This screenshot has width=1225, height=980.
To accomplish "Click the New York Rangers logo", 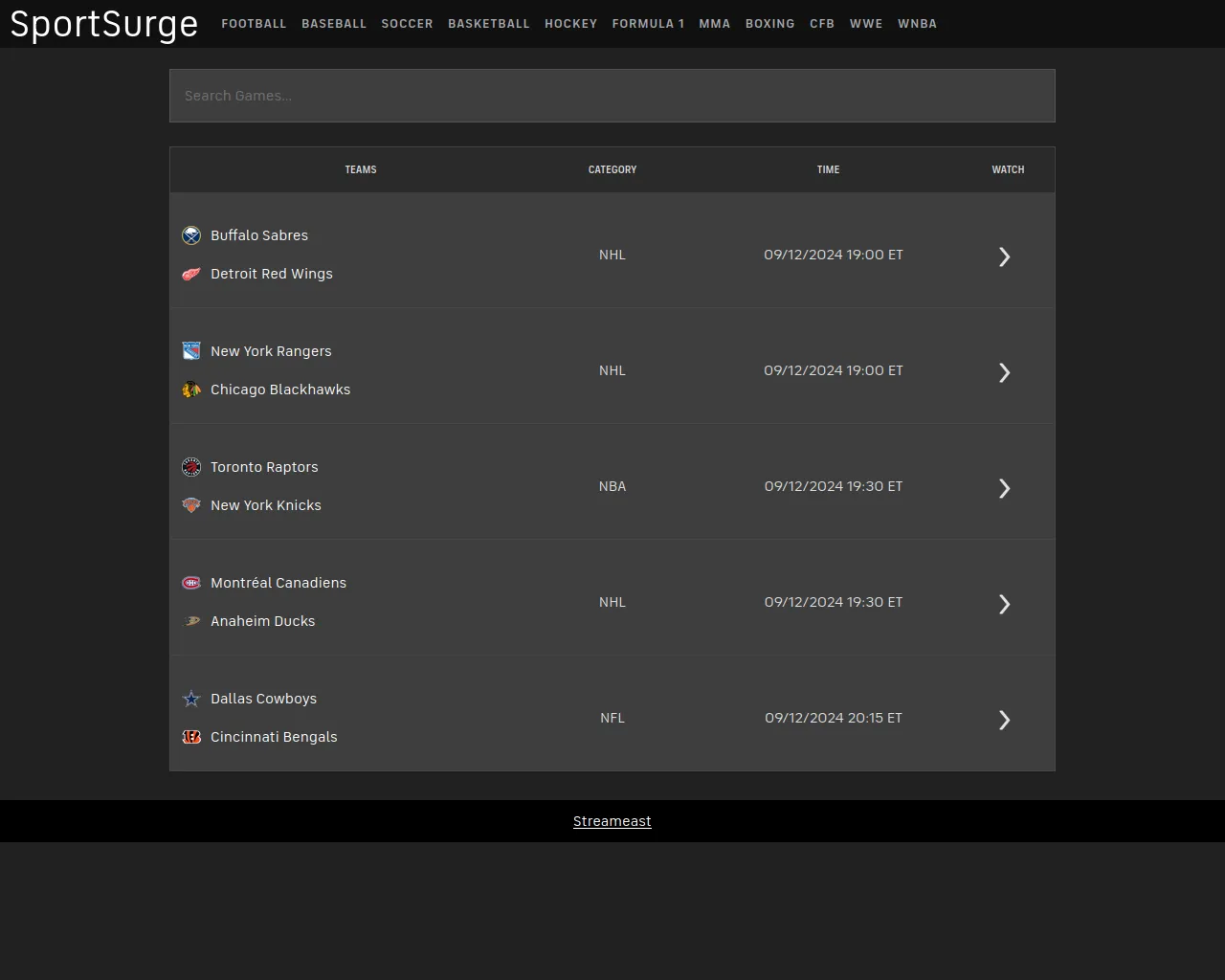I will pyautogui.click(x=191, y=351).
